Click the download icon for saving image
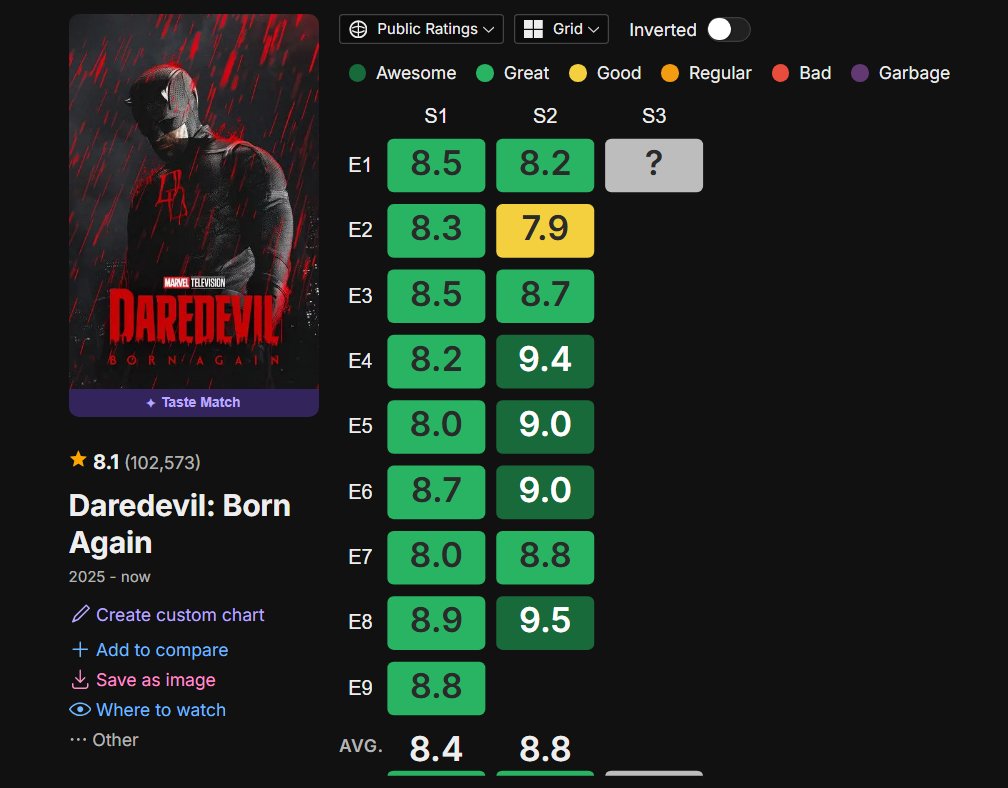This screenshot has width=1008, height=788. (80, 679)
